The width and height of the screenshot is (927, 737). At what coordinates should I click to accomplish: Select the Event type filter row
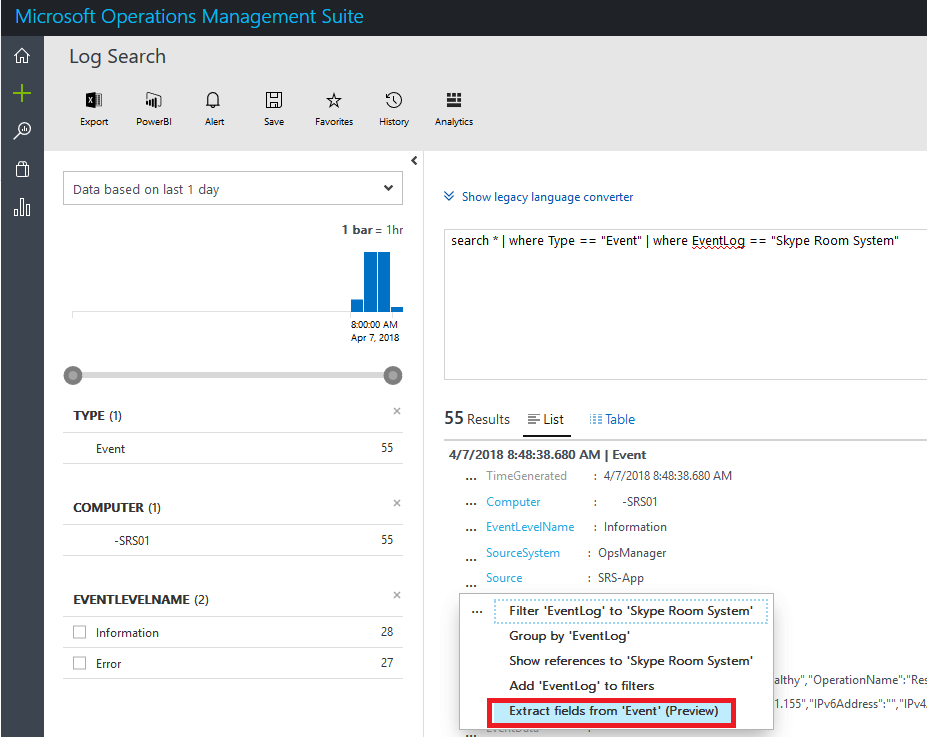233,449
